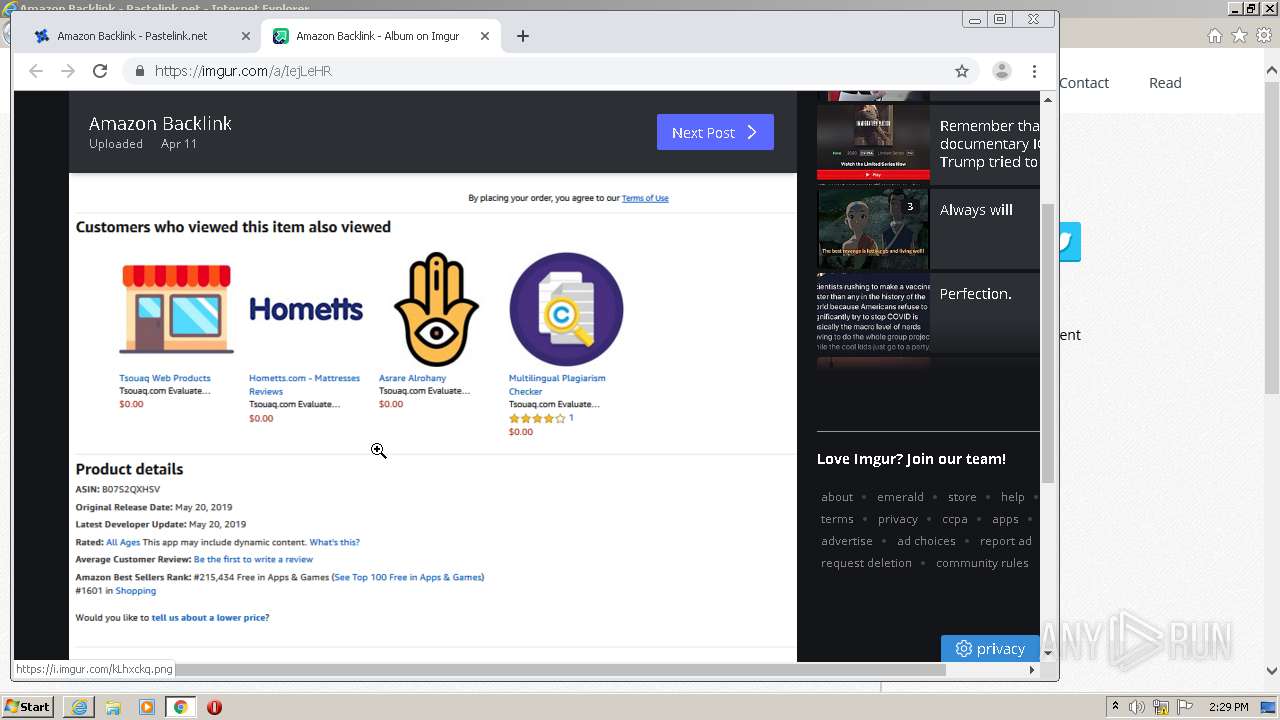Viewport: 1280px width, 720px height.
Task: Open the privacy footer link
Action: click(898, 519)
